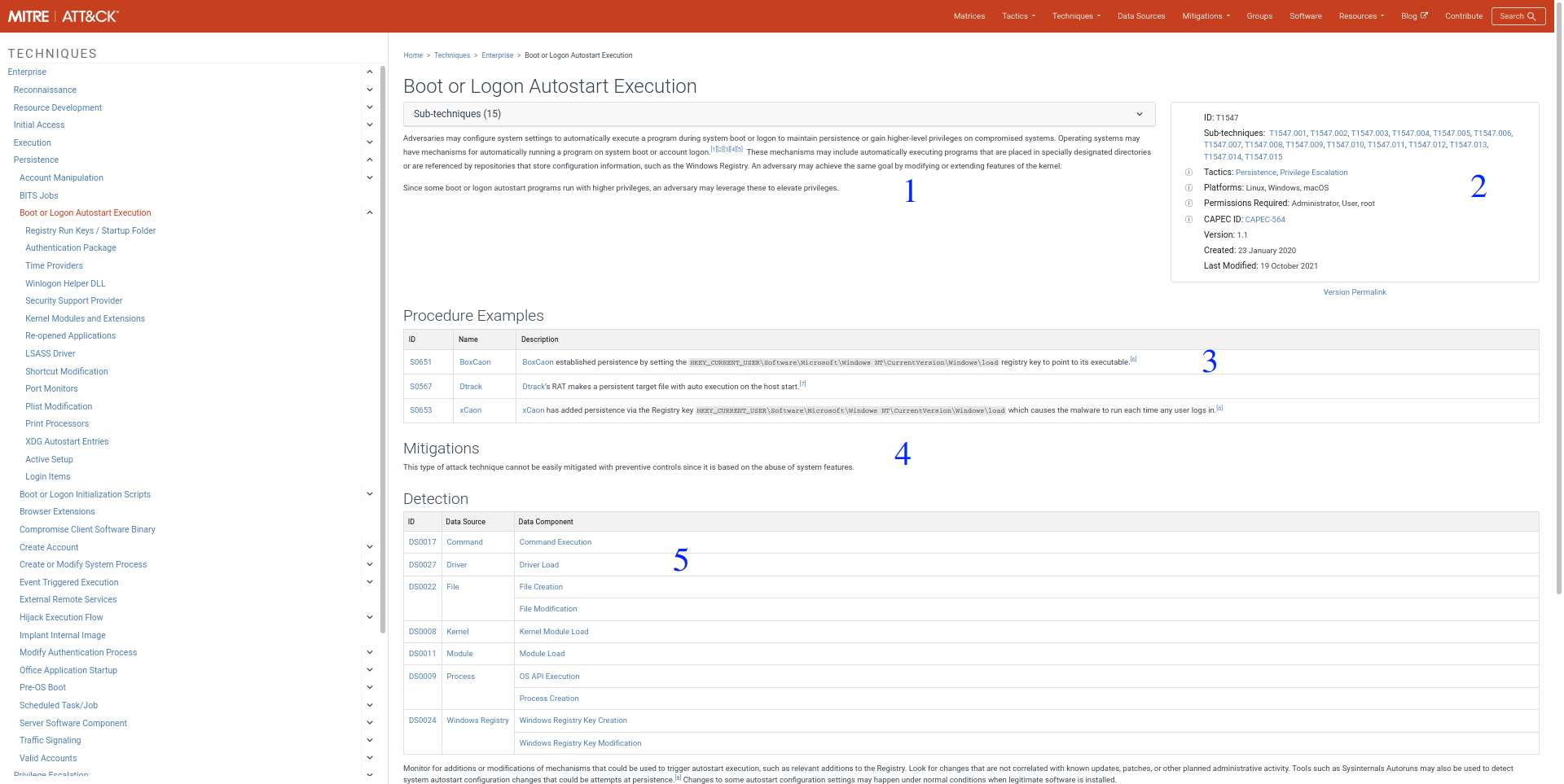Open Implant Internal Image in sidebar

coord(63,635)
